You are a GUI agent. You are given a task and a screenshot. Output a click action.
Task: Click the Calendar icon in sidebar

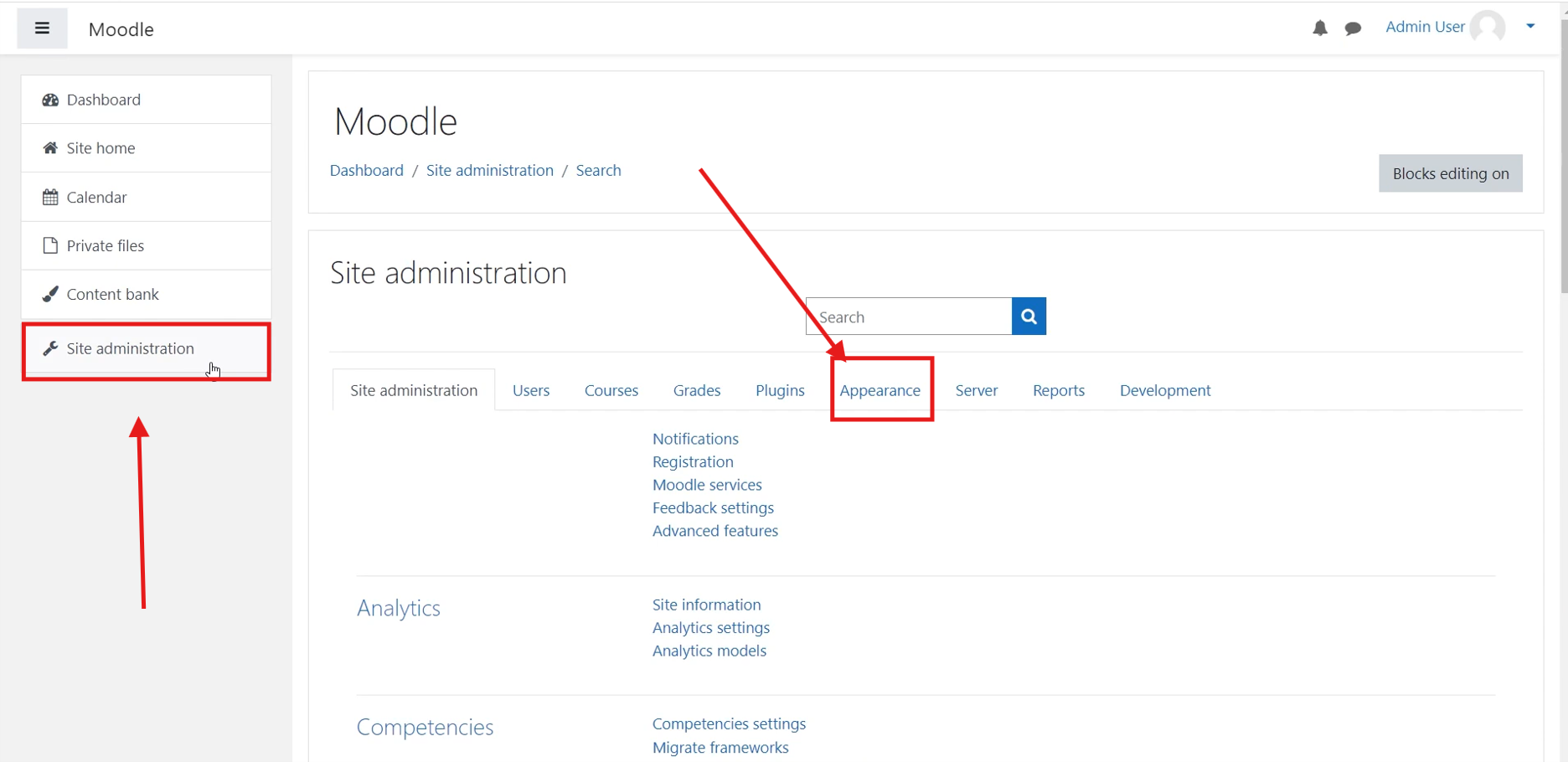50,198
